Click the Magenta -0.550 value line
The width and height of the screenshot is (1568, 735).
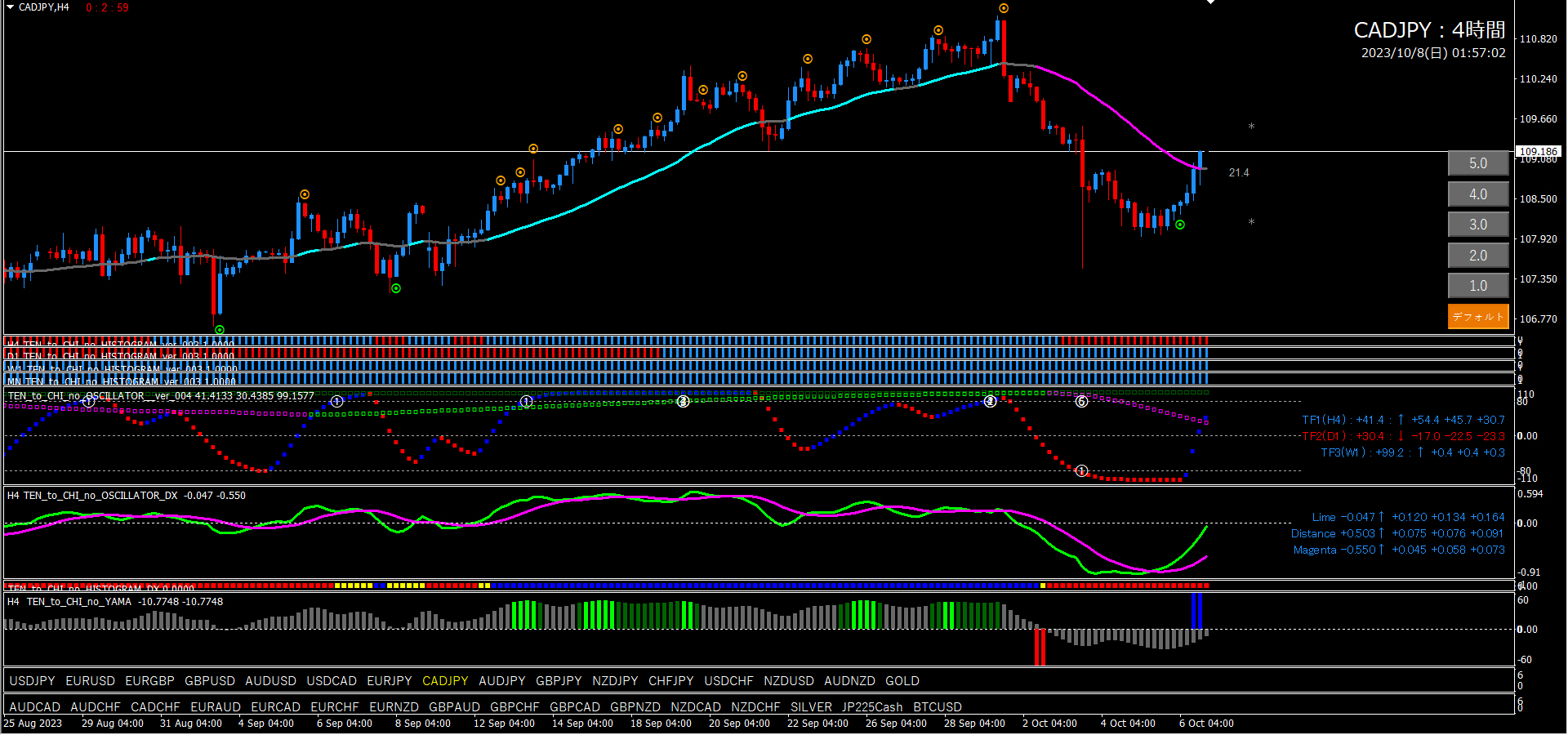(1399, 550)
